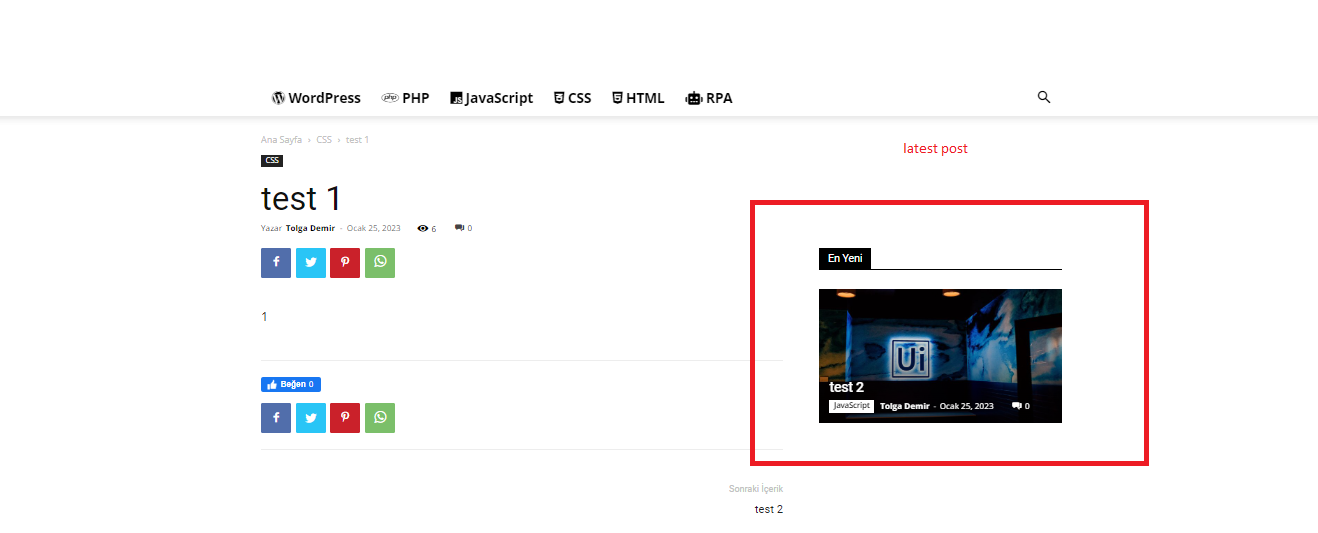The image size is (1318, 533).
Task: Open the CSS breadcrumb link
Action: tap(324, 140)
